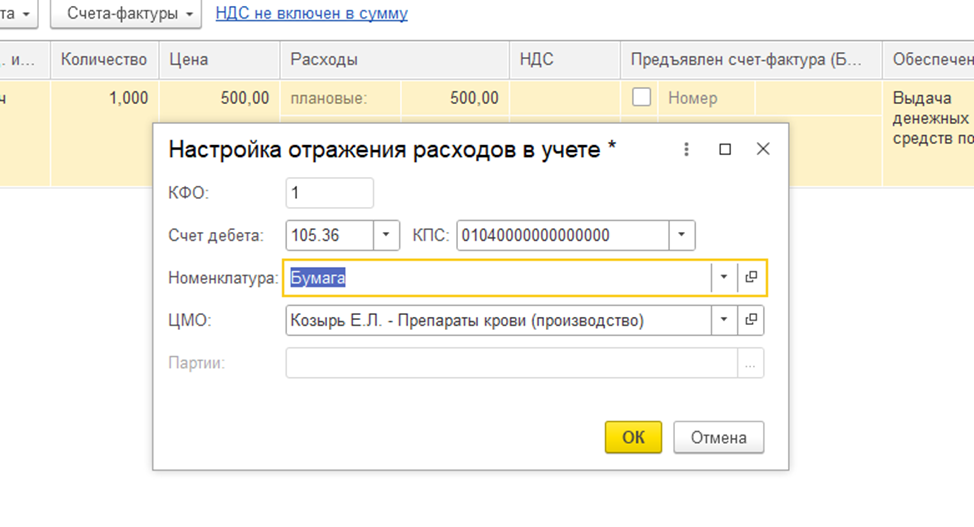This screenshot has width=974, height=527.
Task: Open the ЦМО item form icon
Action: pos(751,320)
